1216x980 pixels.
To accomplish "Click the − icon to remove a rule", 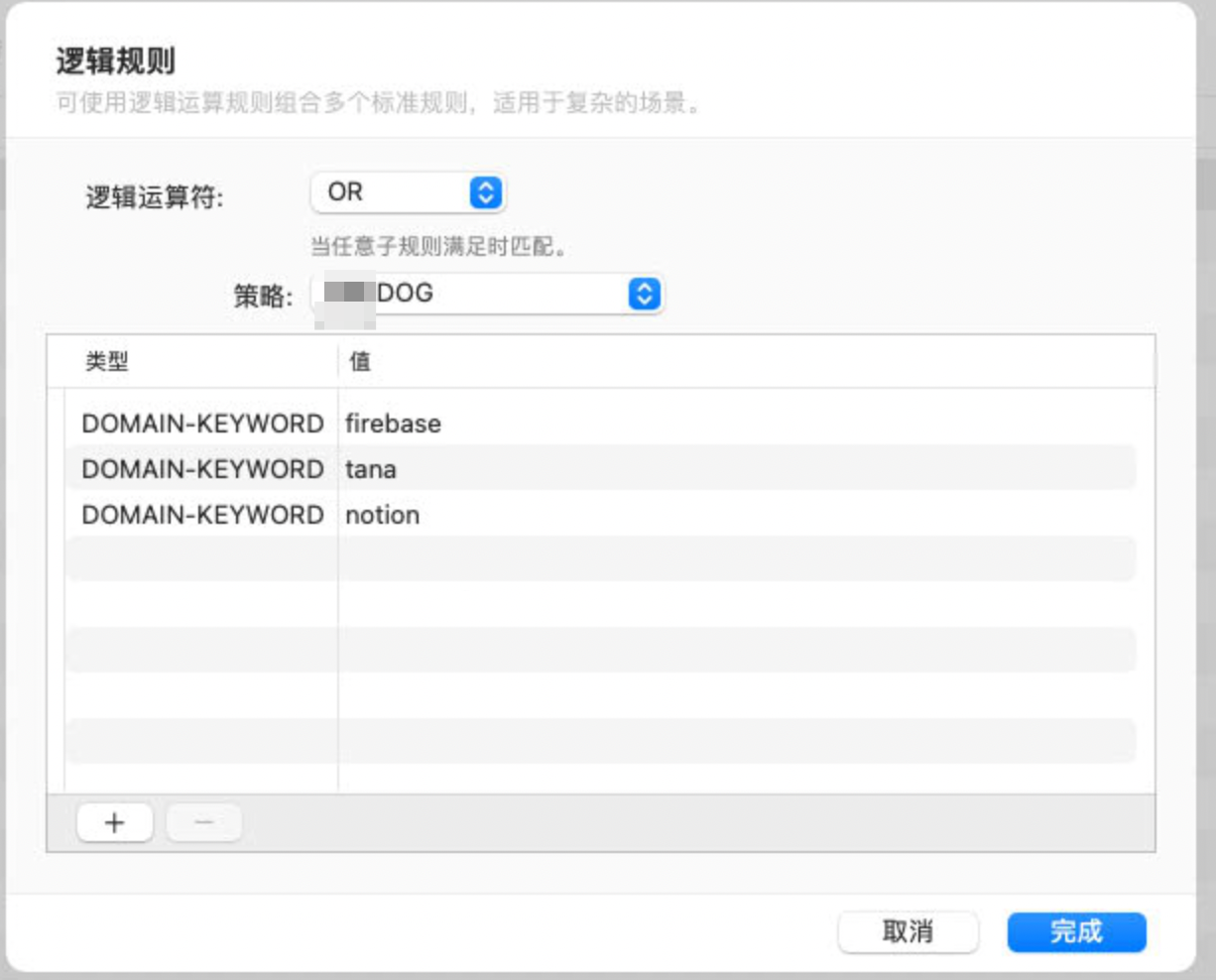I will coord(203,821).
